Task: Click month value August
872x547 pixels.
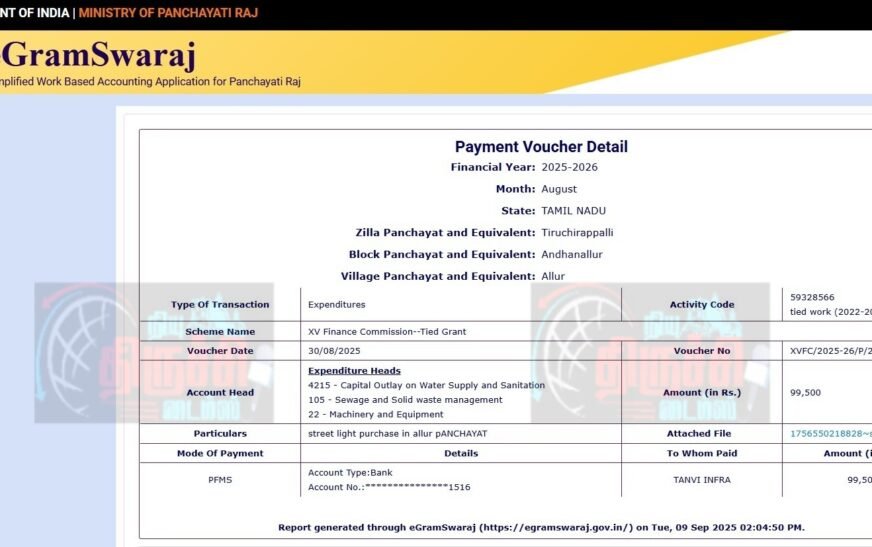Action: coord(559,189)
